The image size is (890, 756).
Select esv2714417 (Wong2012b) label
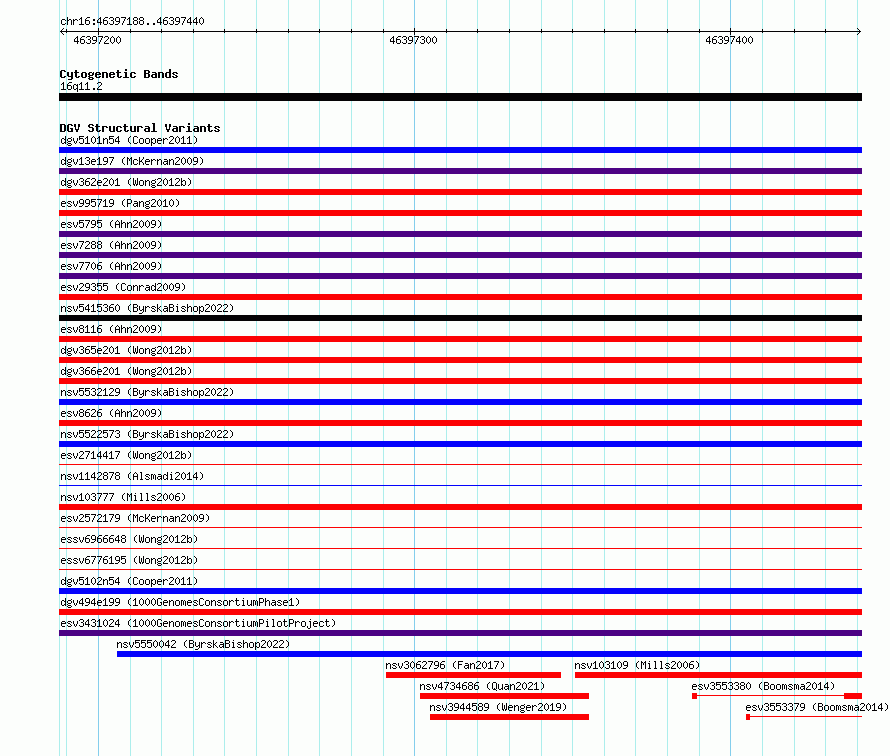coord(126,455)
